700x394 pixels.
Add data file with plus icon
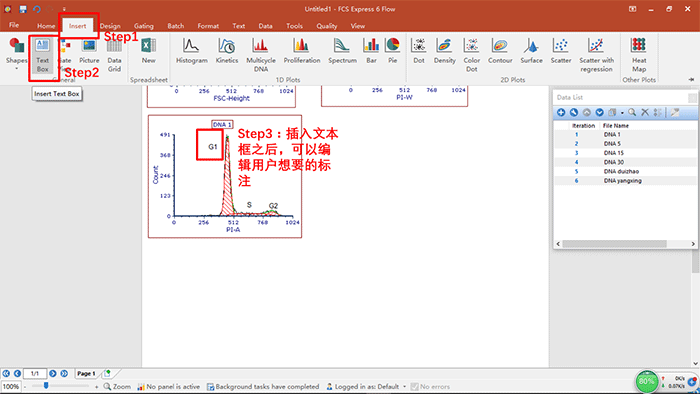coord(561,112)
